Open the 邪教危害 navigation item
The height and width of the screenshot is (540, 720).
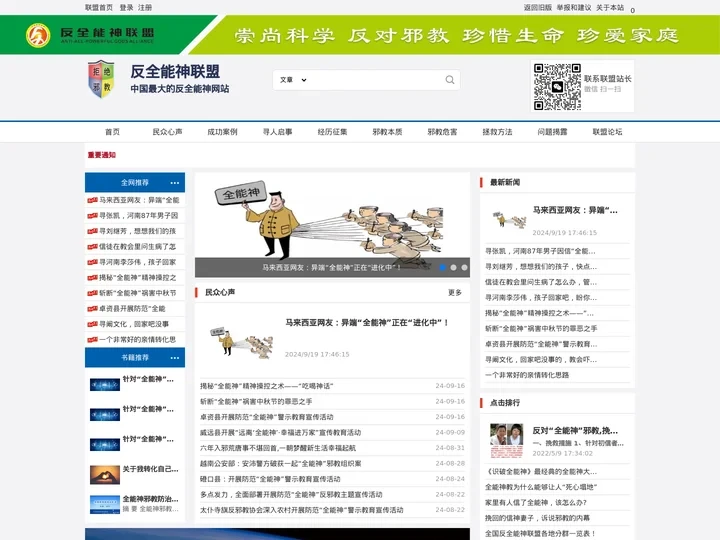point(442,132)
